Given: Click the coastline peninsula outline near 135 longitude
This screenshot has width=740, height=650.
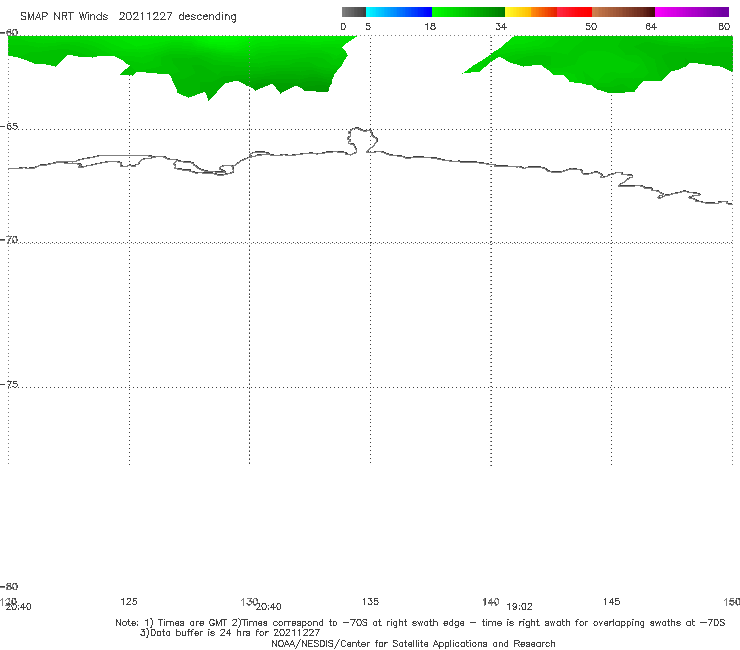Looking at the screenshot, I should coord(362,140).
